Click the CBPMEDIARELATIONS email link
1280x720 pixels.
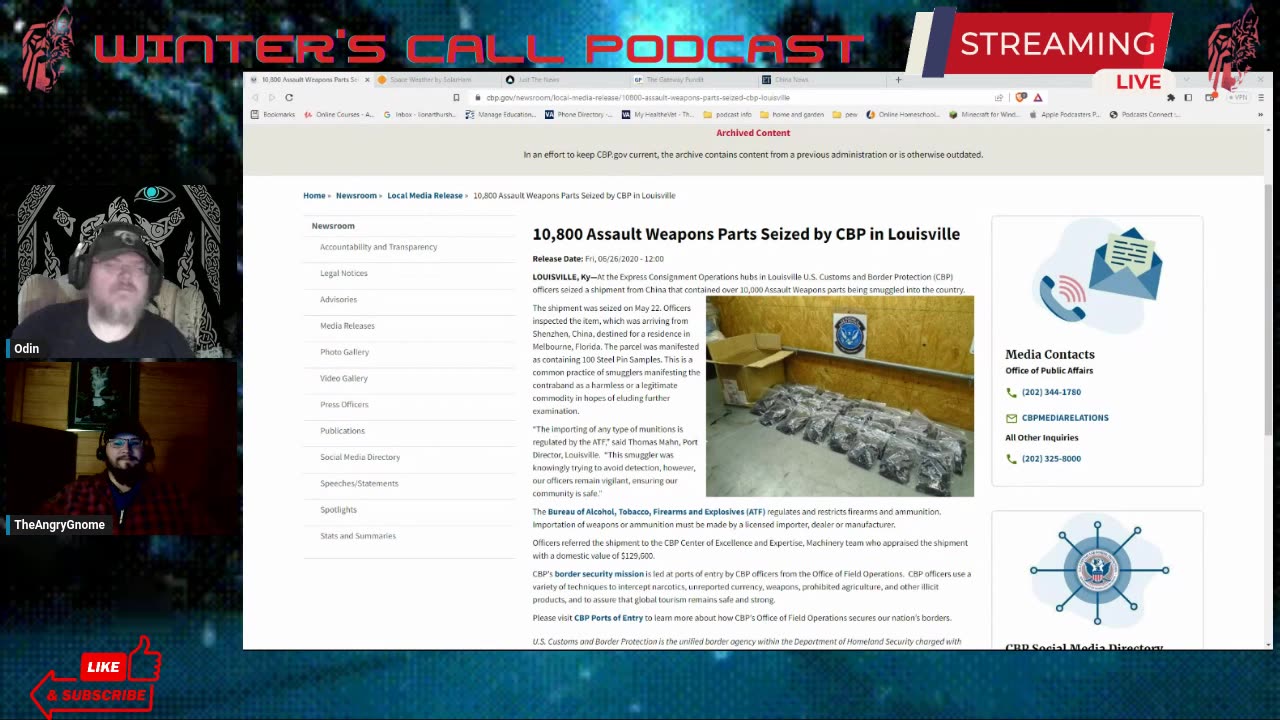tap(1065, 418)
